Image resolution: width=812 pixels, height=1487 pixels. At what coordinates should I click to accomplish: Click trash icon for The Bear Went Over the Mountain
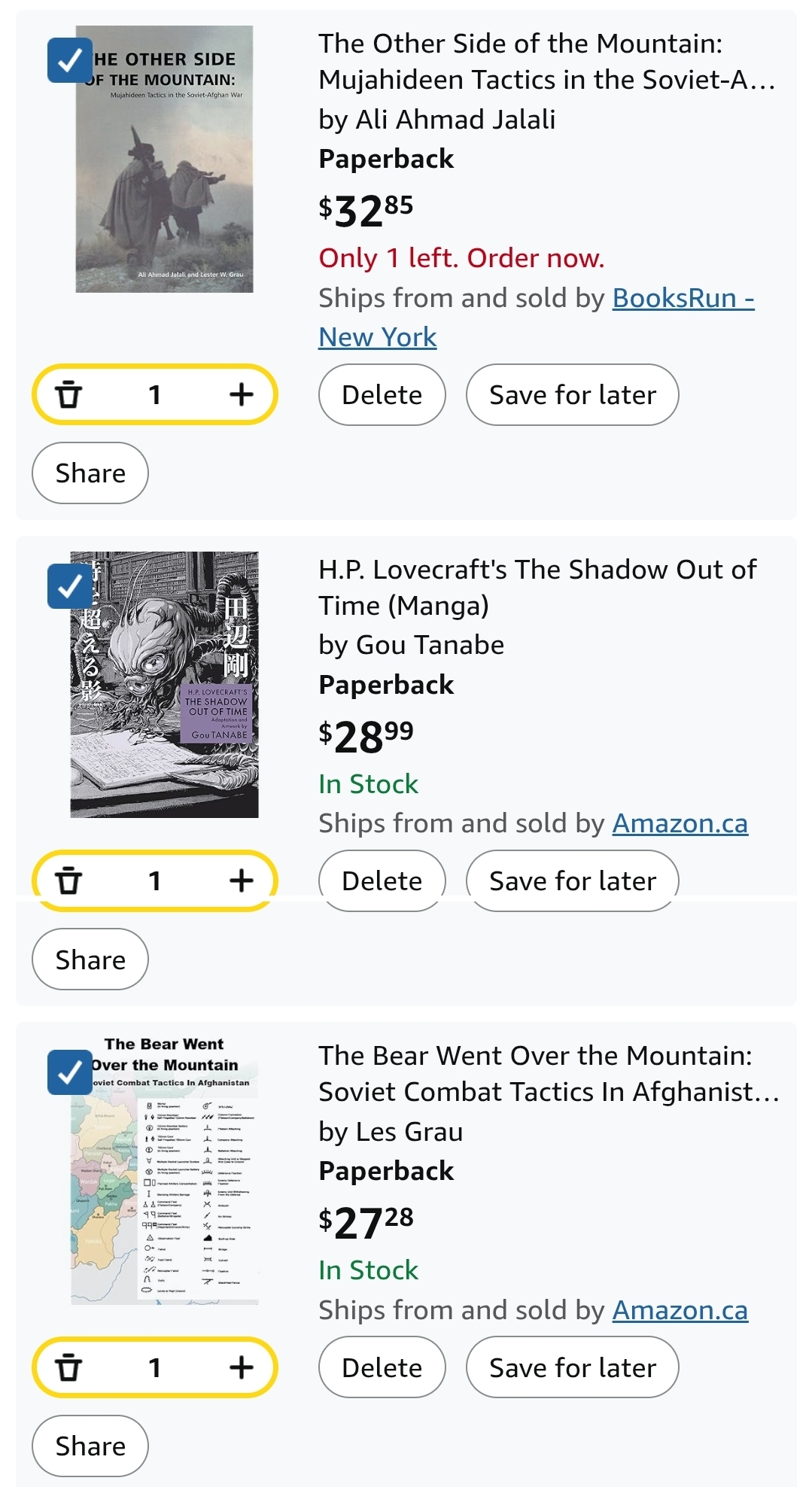point(68,1367)
